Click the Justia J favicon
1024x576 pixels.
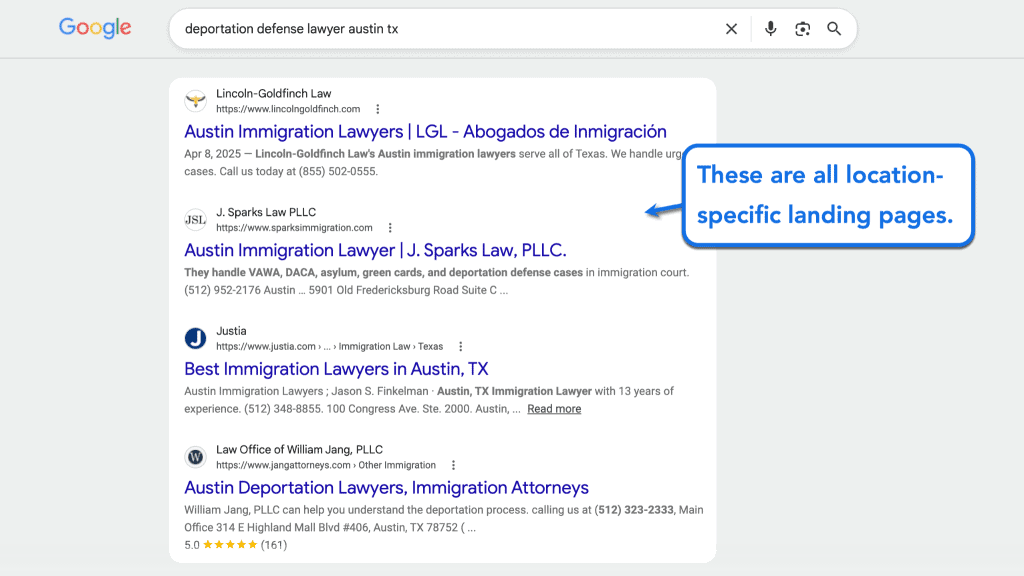[195, 338]
